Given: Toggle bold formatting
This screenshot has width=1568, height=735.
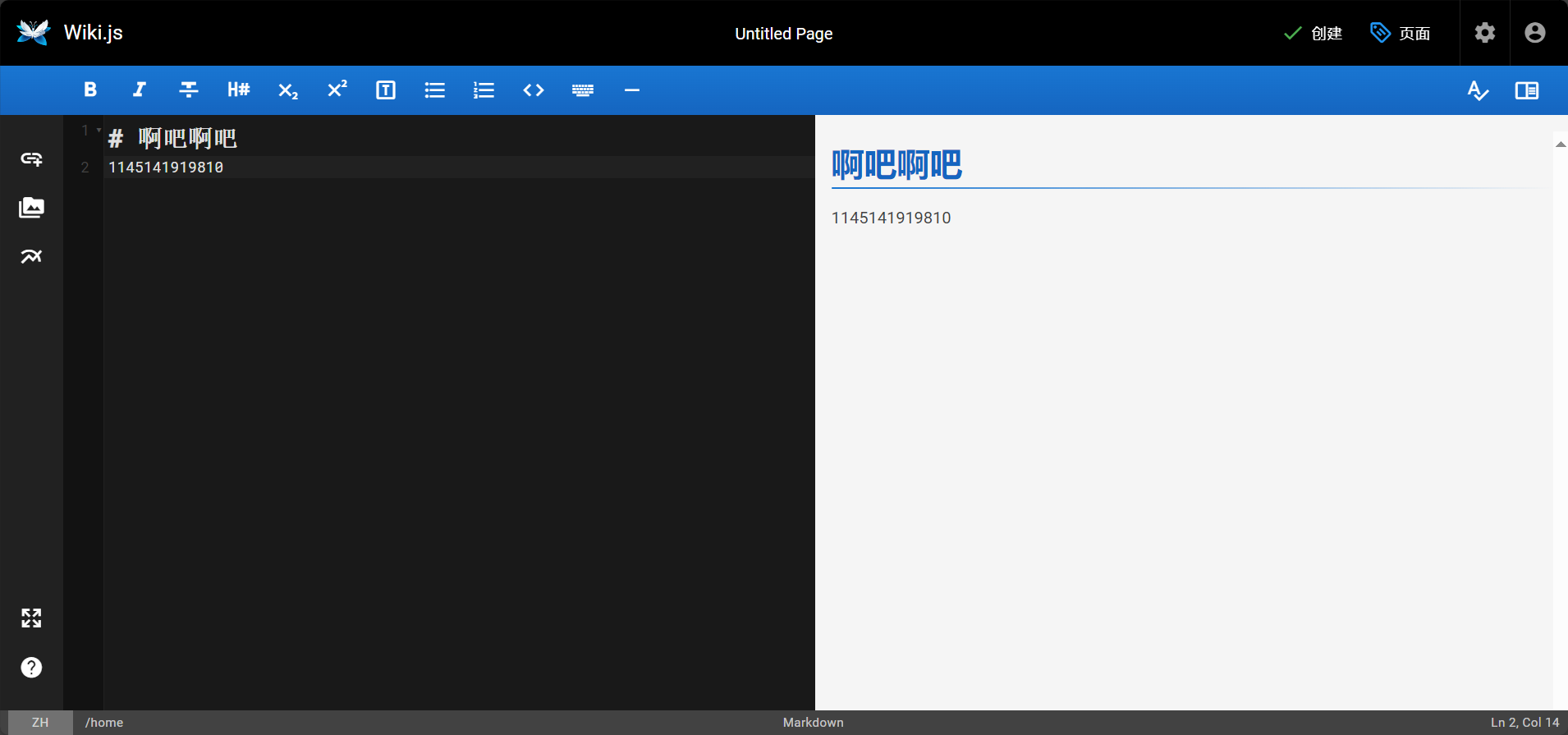Looking at the screenshot, I should click(x=90, y=90).
